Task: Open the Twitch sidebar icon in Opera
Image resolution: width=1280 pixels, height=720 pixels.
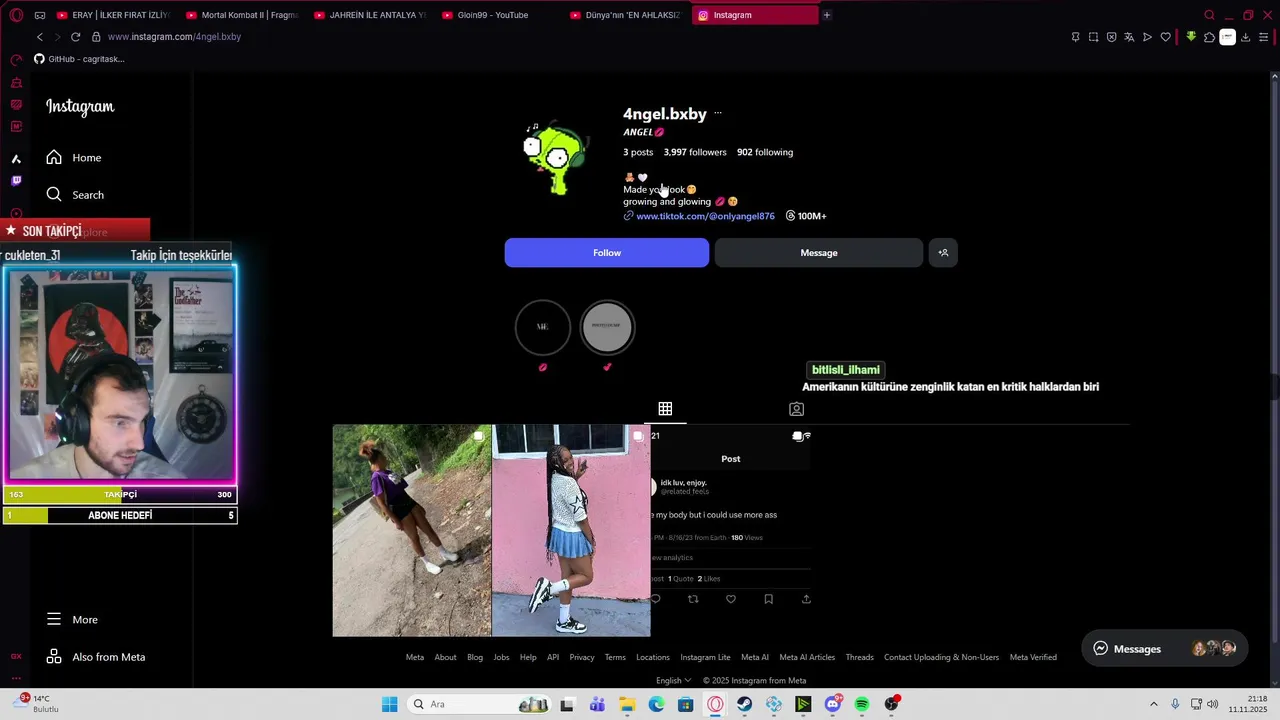Action: point(16,181)
